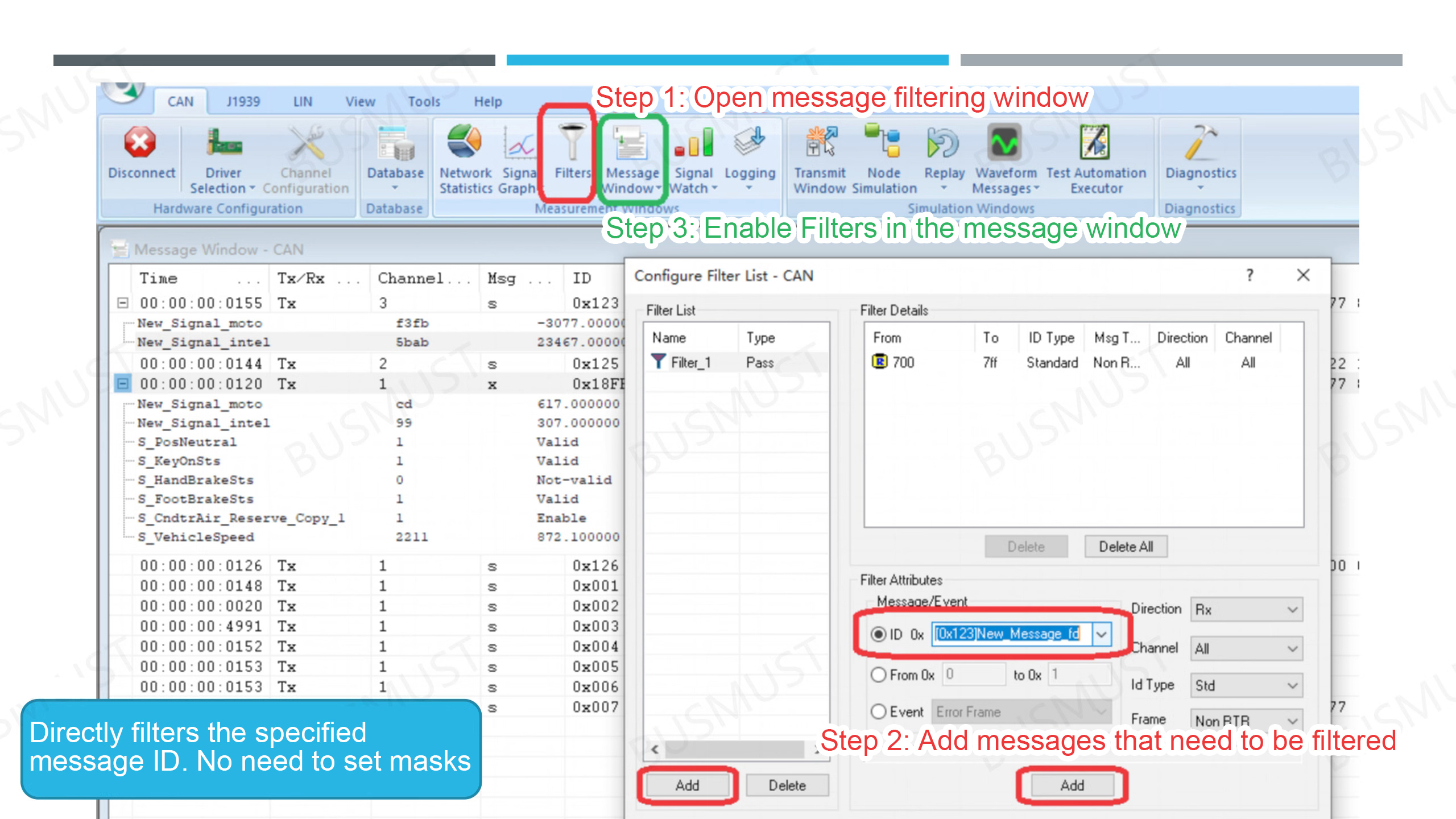Select the From 0x range radio button
Screen dimensions: 1456x819
(879, 675)
